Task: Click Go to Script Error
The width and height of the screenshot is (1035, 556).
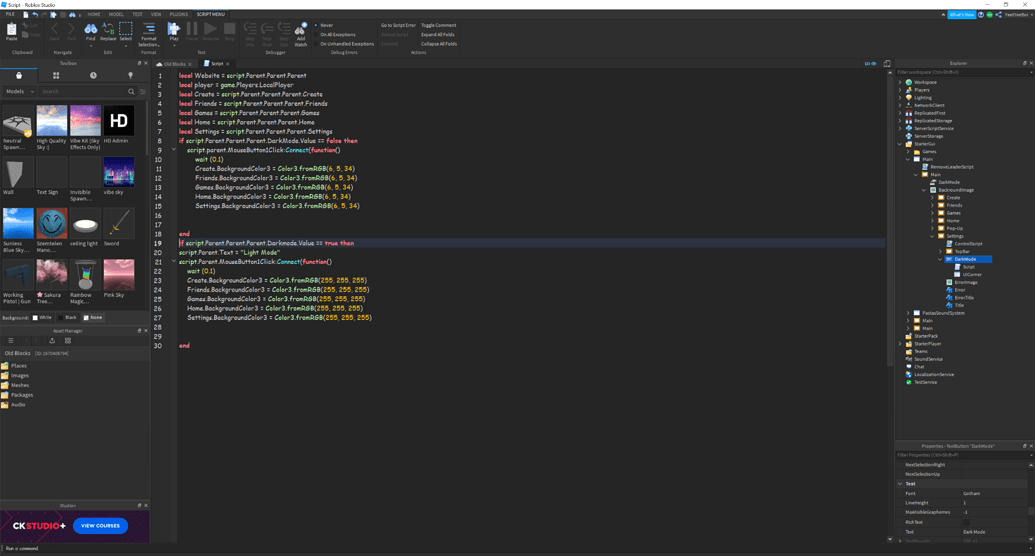Action: [x=398, y=25]
